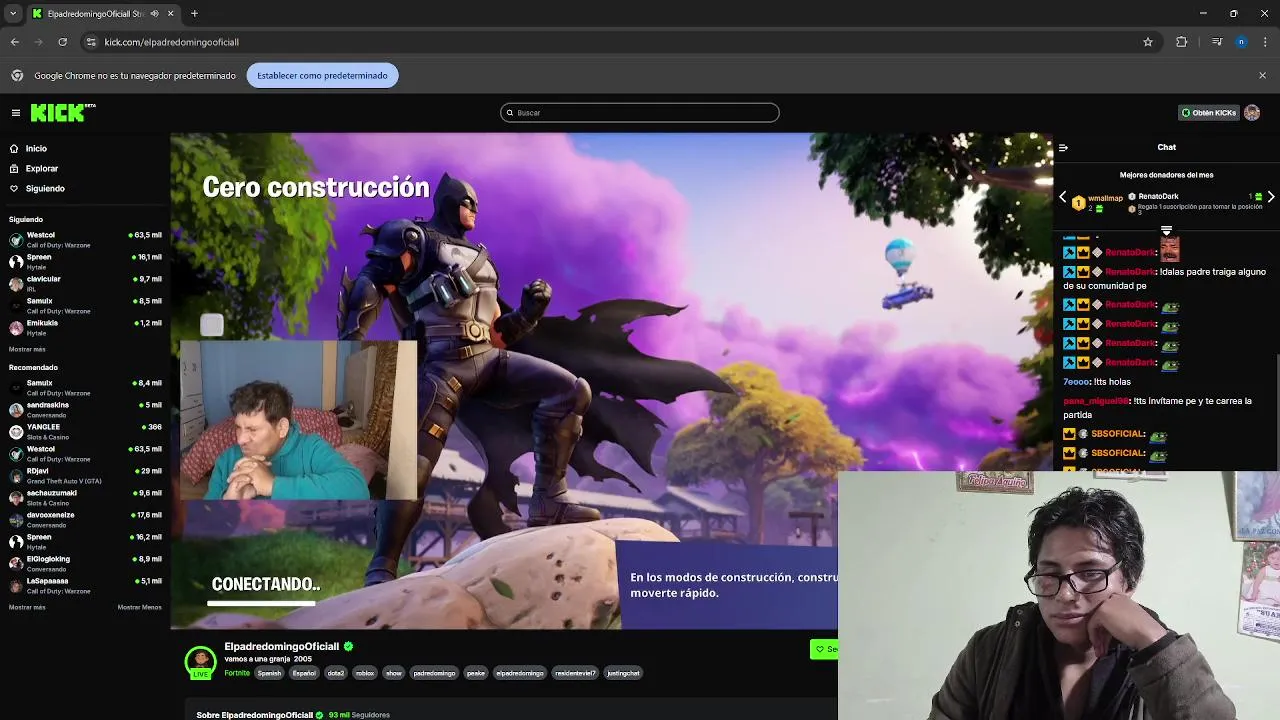Mute the tab via speaker icon

(154, 14)
